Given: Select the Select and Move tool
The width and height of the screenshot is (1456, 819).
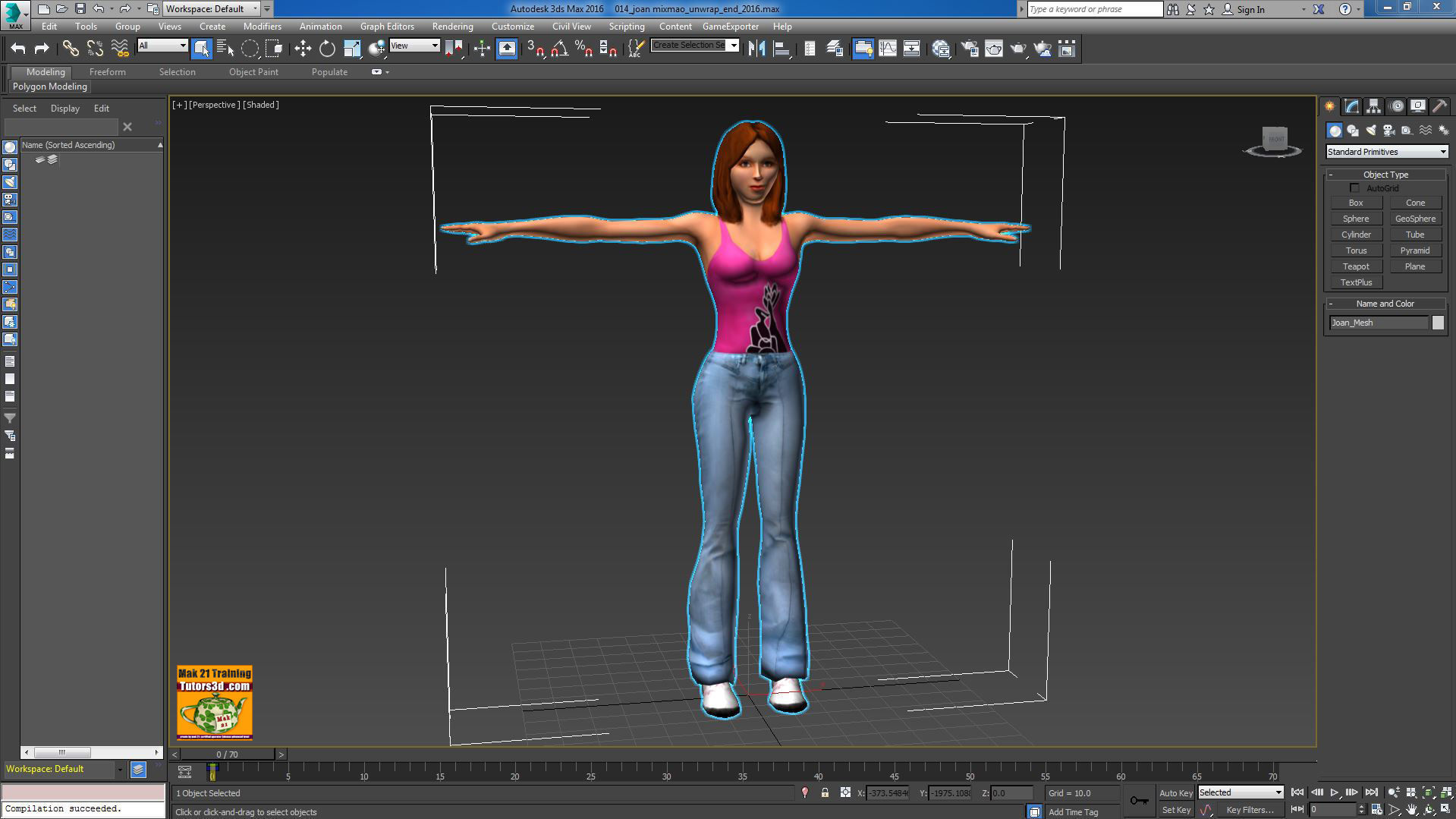Looking at the screenshot, I should (x=303, y=49).
